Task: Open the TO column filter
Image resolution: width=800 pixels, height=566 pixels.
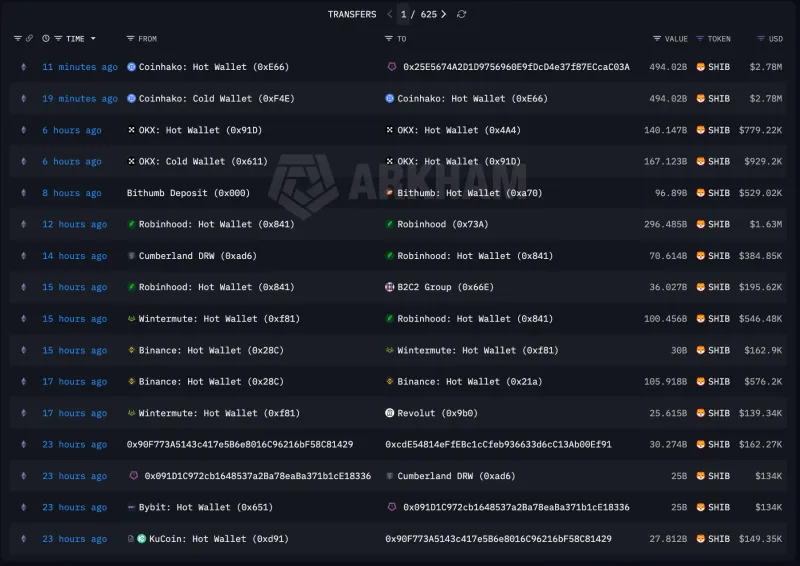Action: point(389,39)
